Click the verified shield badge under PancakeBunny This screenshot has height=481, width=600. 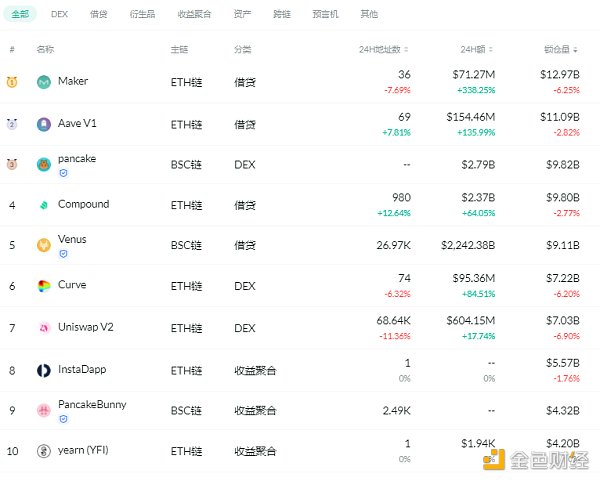point(64,419)
